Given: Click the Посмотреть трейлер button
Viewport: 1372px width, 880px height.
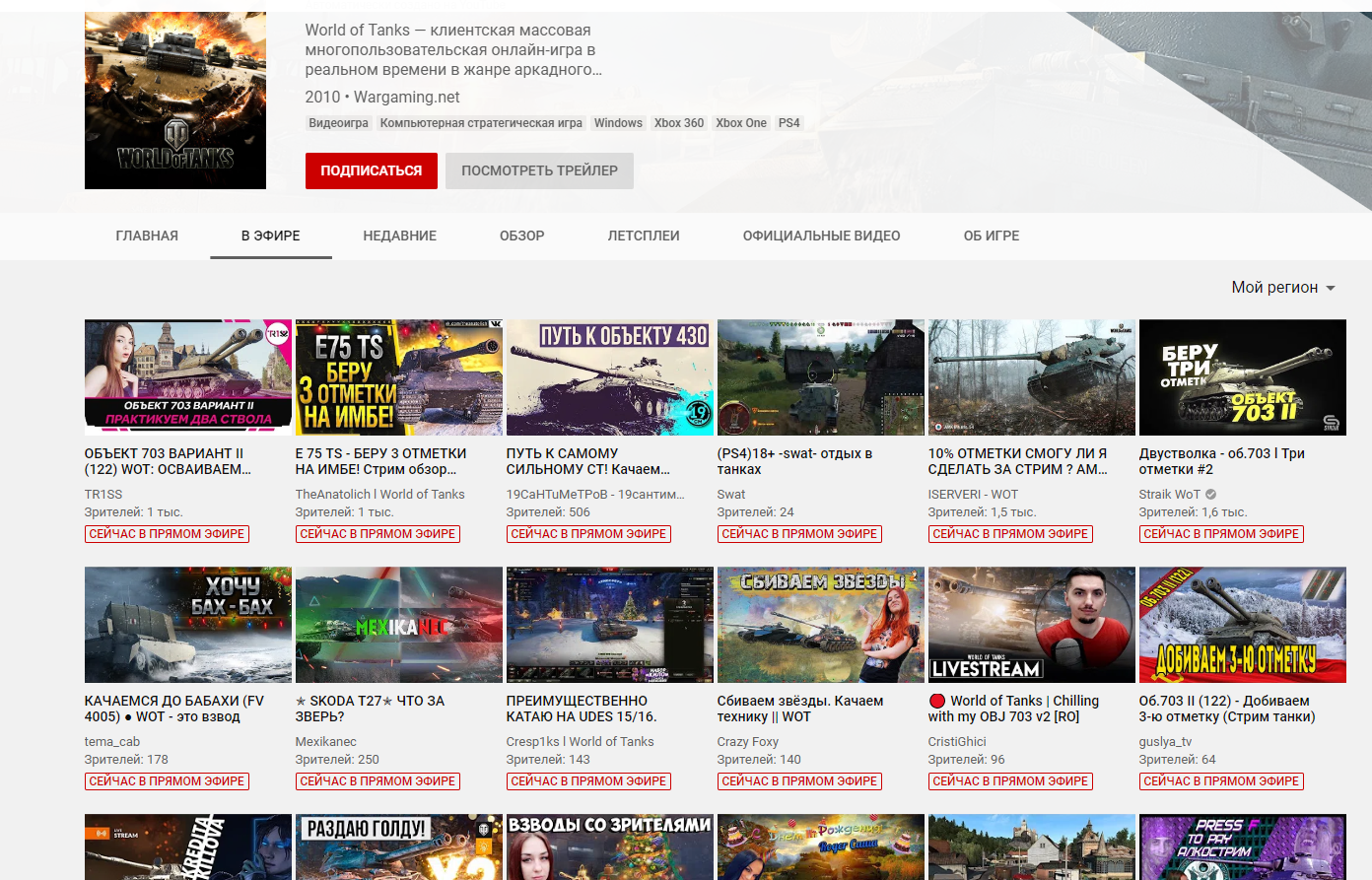Looking at the screenshot, I should coord(539,170).
